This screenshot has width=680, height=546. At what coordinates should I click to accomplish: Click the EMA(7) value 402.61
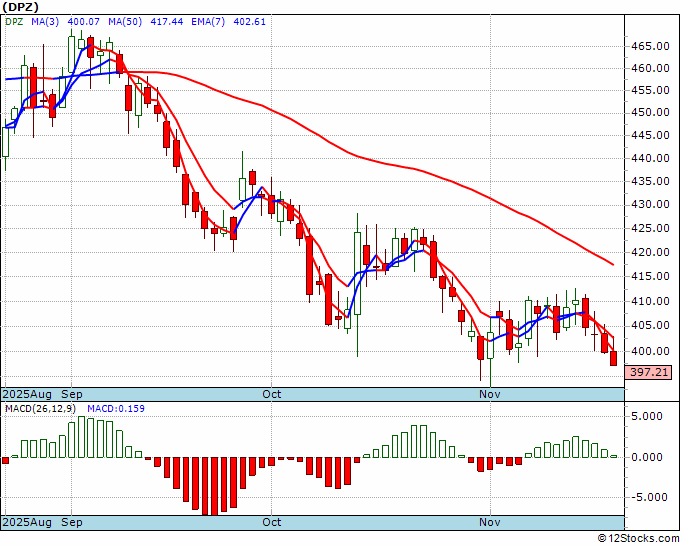[x=249, y=22]
